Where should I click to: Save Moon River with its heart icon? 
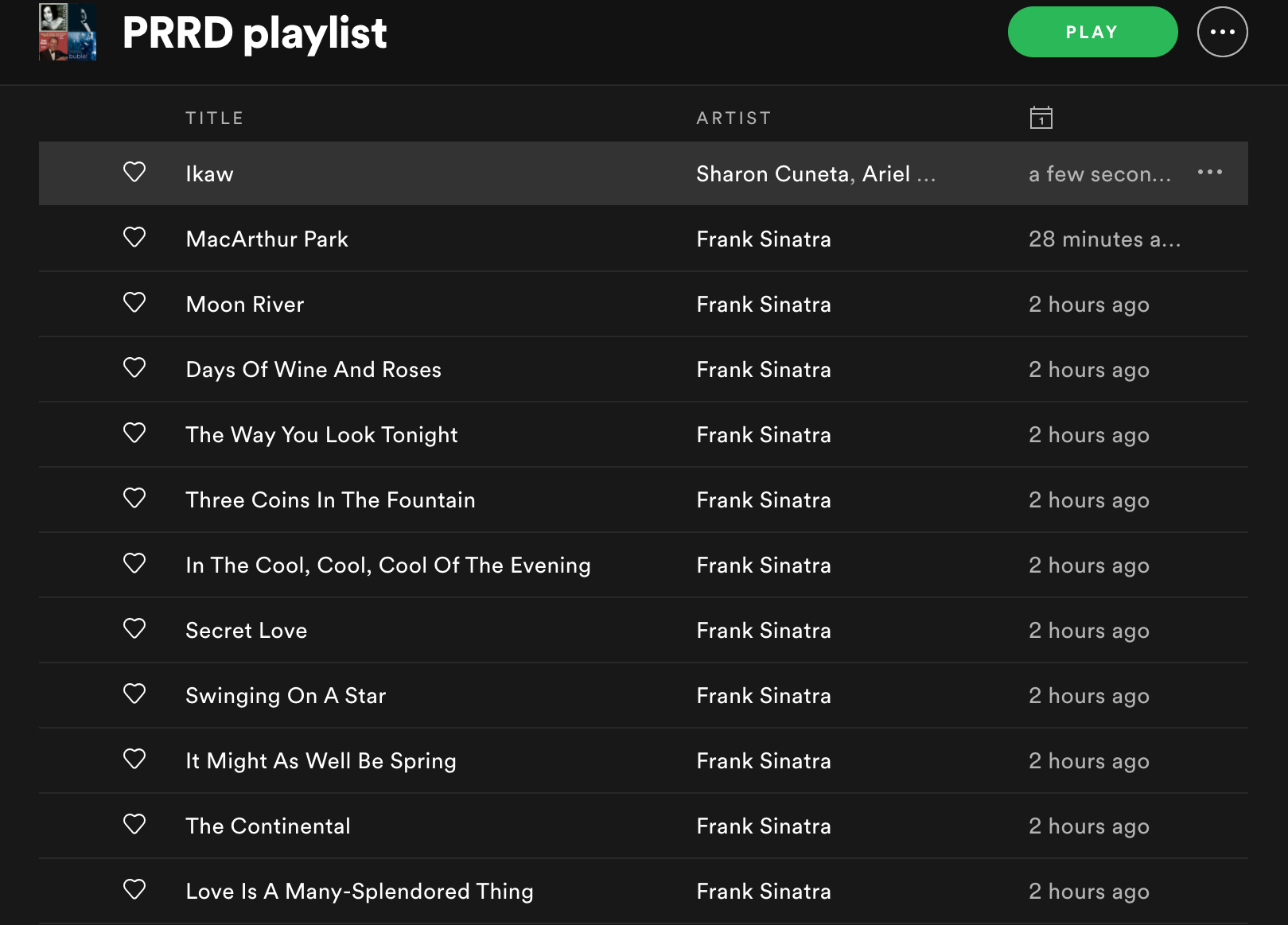[134, 302]
